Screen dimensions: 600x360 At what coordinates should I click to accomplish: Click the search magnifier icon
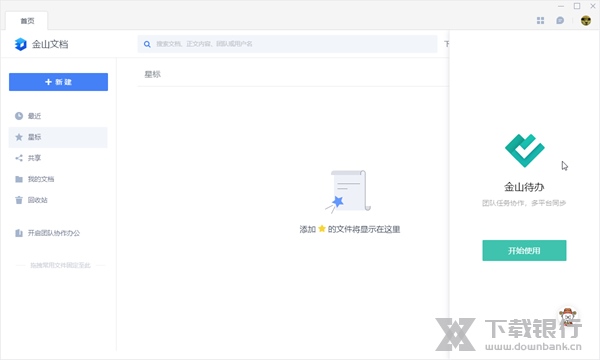tap(147, 44)
